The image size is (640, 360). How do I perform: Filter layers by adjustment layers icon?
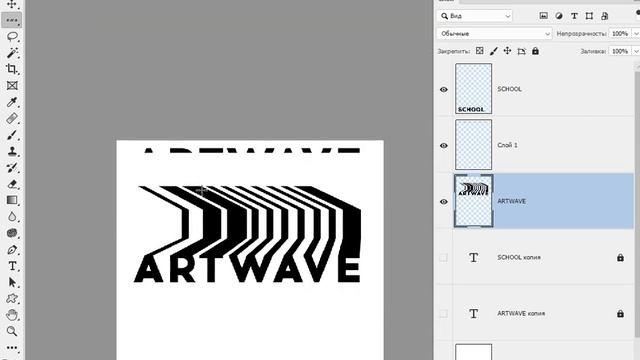[x=559, y=16]
